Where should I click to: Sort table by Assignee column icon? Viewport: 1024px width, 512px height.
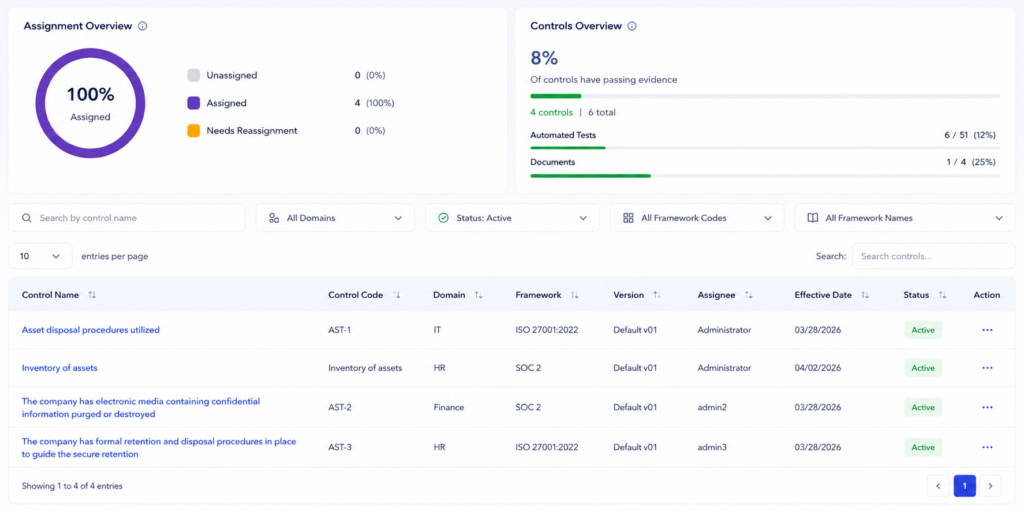[x=748, y=295]
